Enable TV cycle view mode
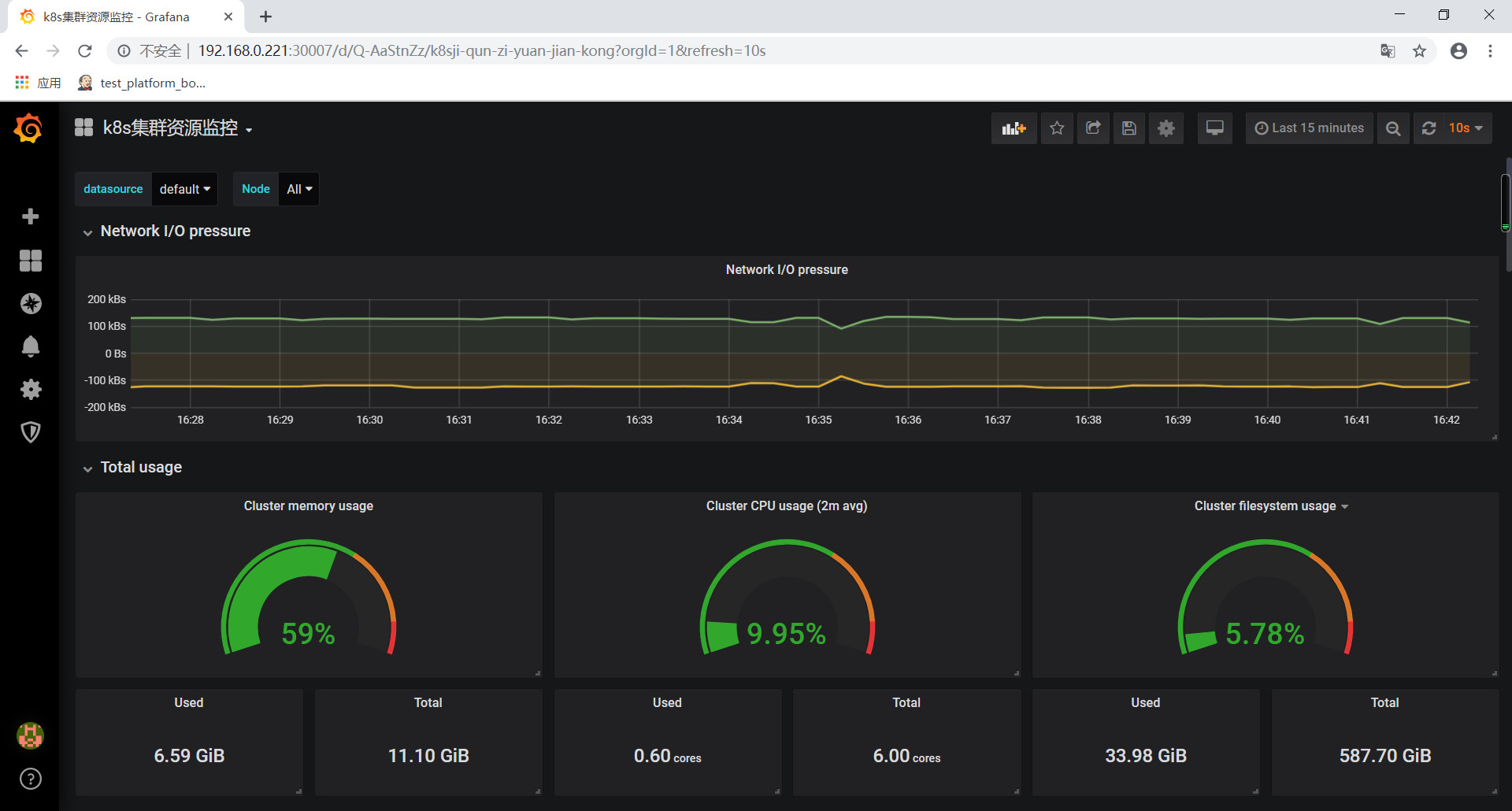 pyautogui.click(x=1214, y=128)
